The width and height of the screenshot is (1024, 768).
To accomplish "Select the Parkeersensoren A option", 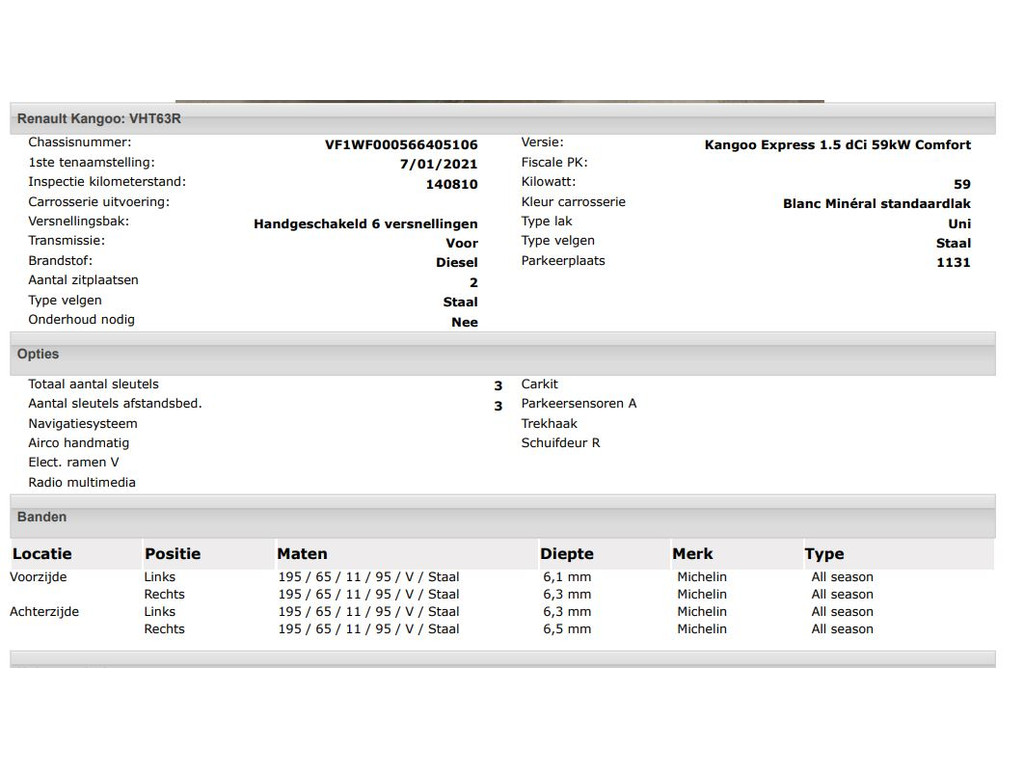I will tap(578, 404).
